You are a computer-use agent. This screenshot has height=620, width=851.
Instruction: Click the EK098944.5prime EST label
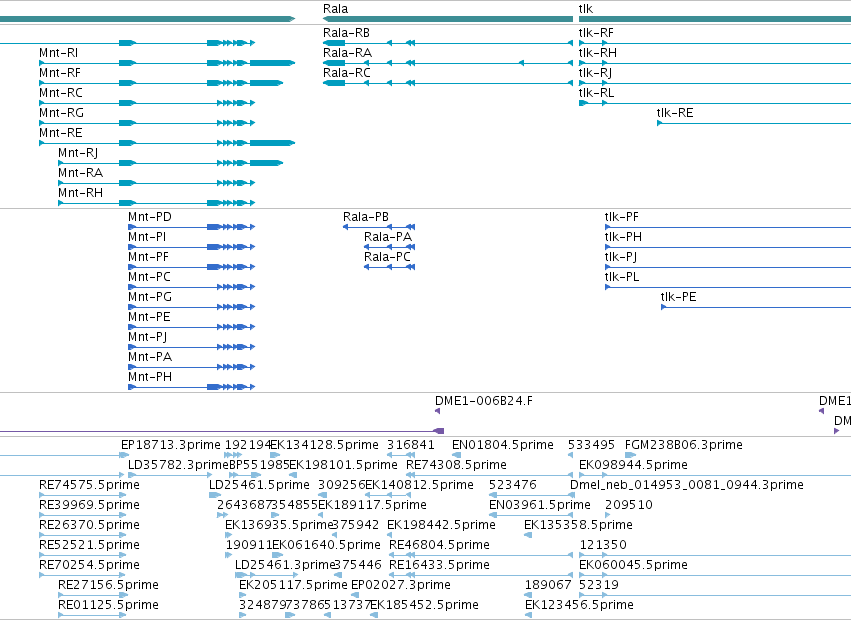(x=633, y=465)
